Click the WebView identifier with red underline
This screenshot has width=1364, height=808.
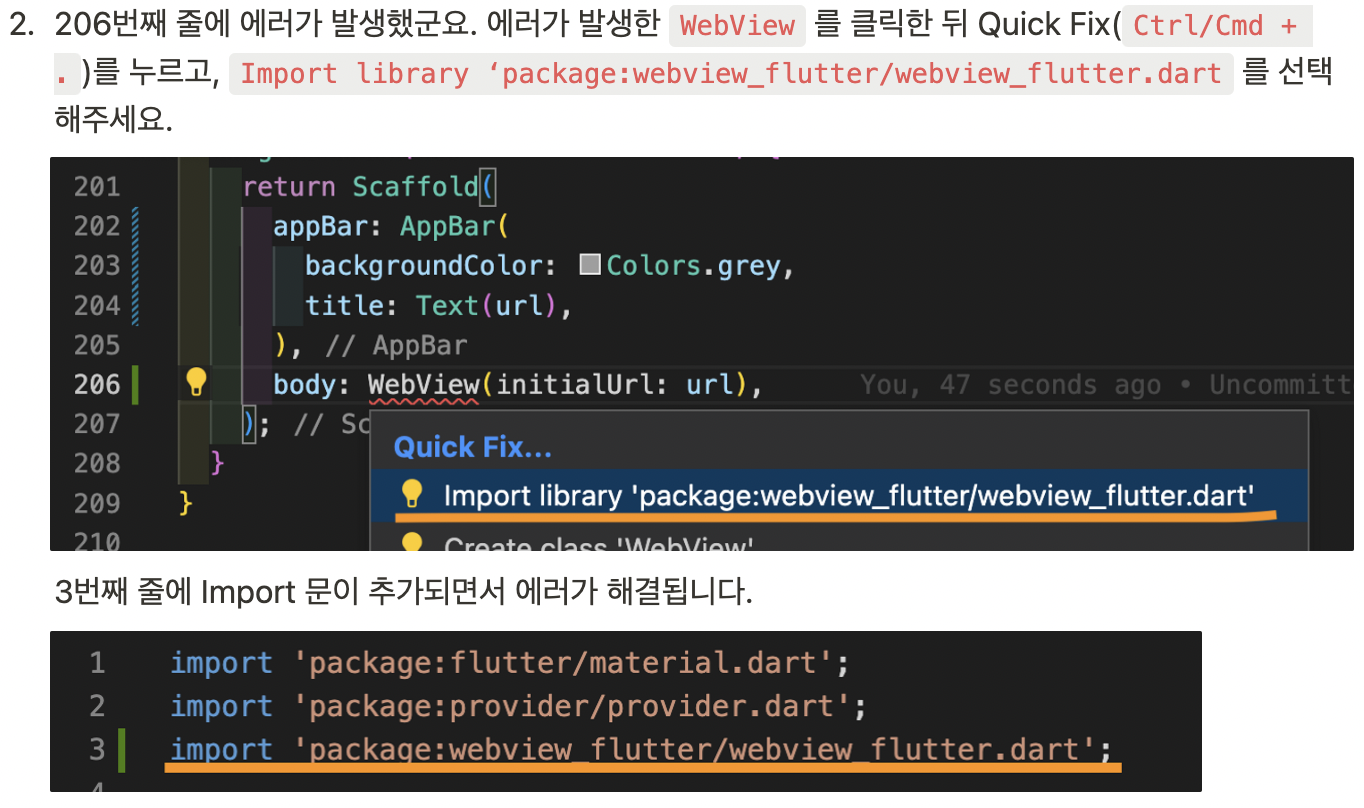click(x=424, y=384)
